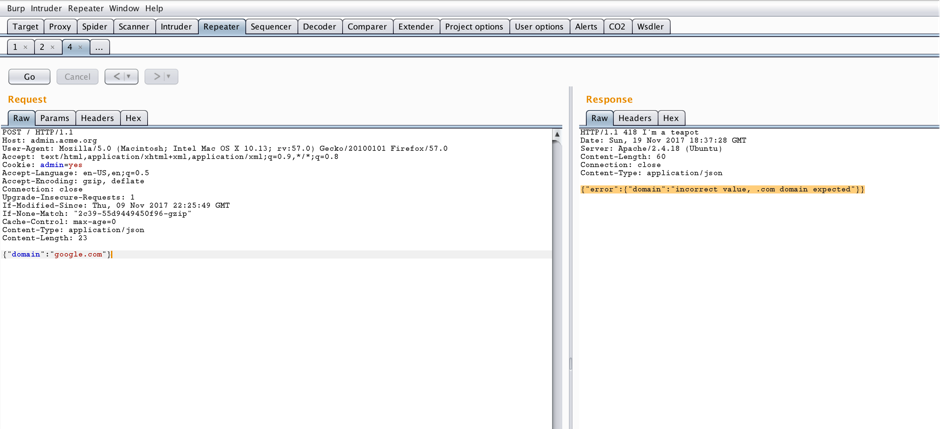Open the Burp menu
Viewport: 940px width, 429px height.
point(16,8)
